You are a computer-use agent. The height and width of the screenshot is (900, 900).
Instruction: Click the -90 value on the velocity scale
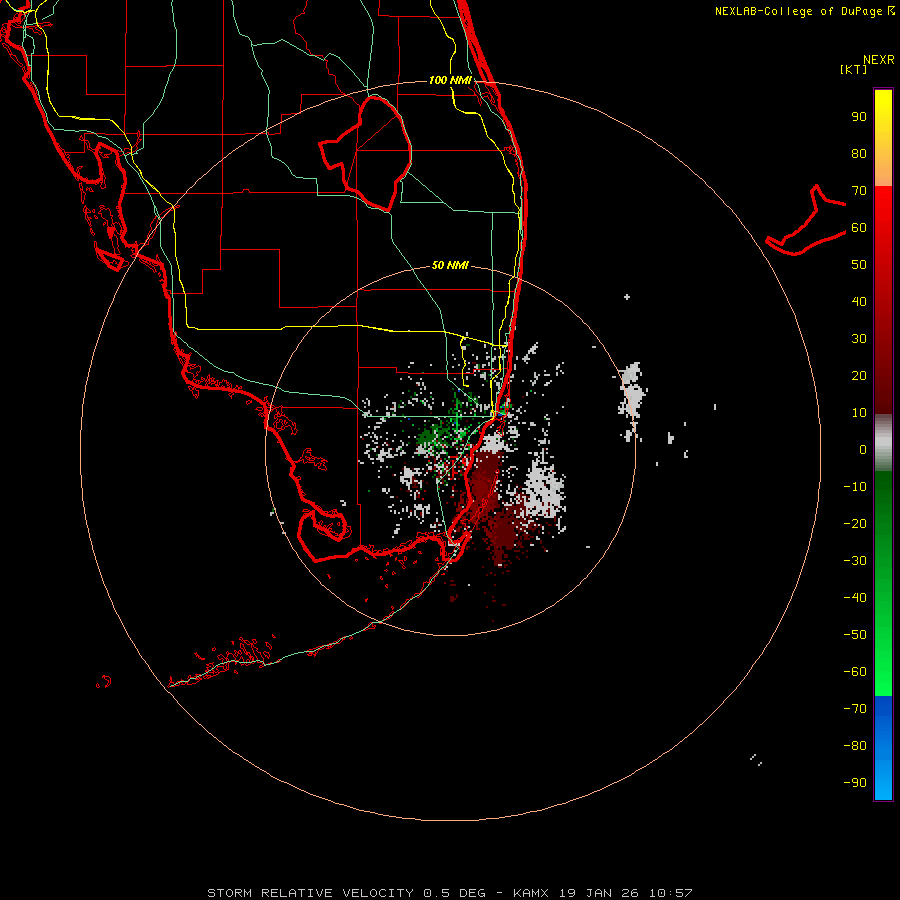855,782
